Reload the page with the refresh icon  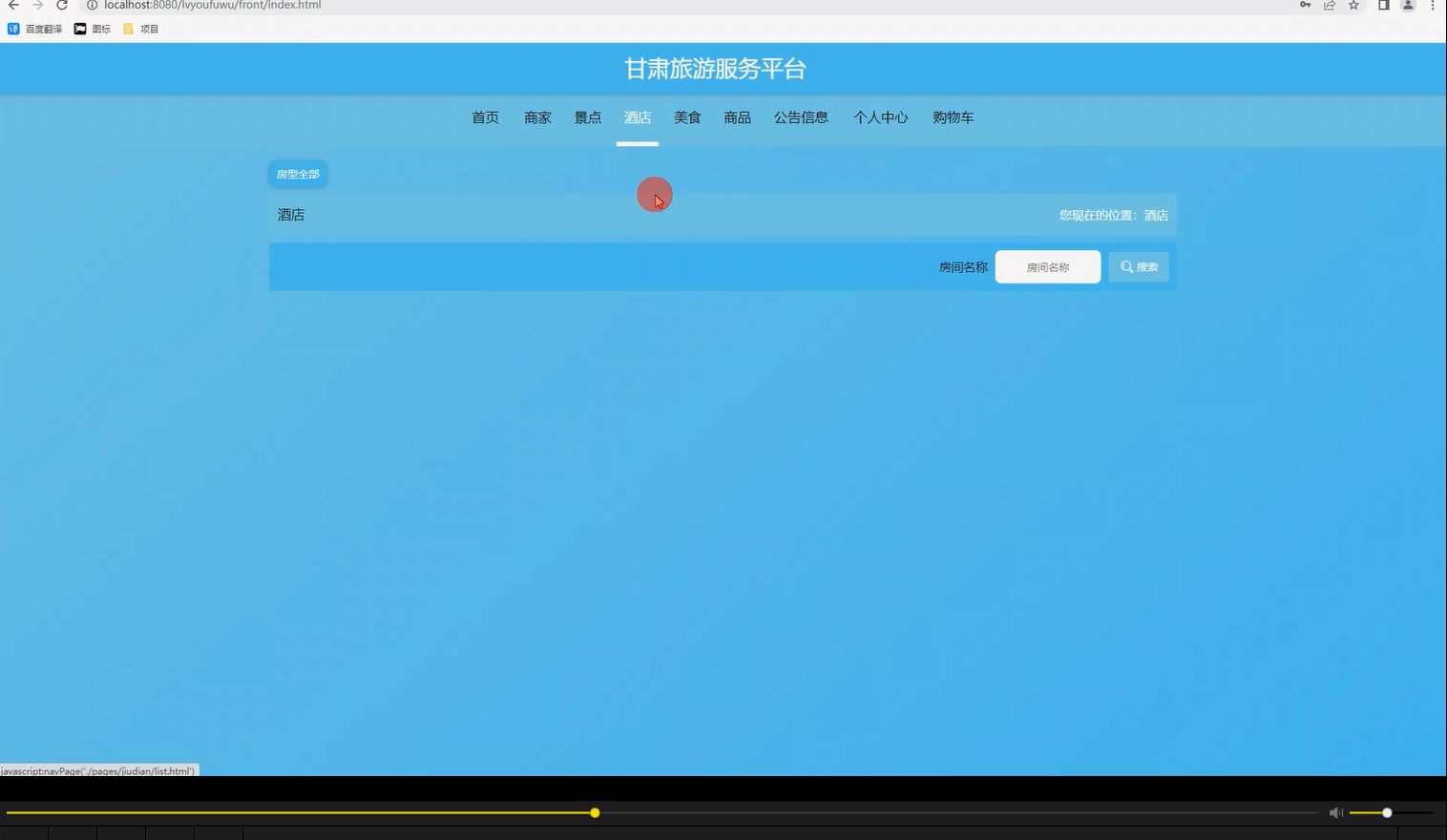click(x=62, y=6)
